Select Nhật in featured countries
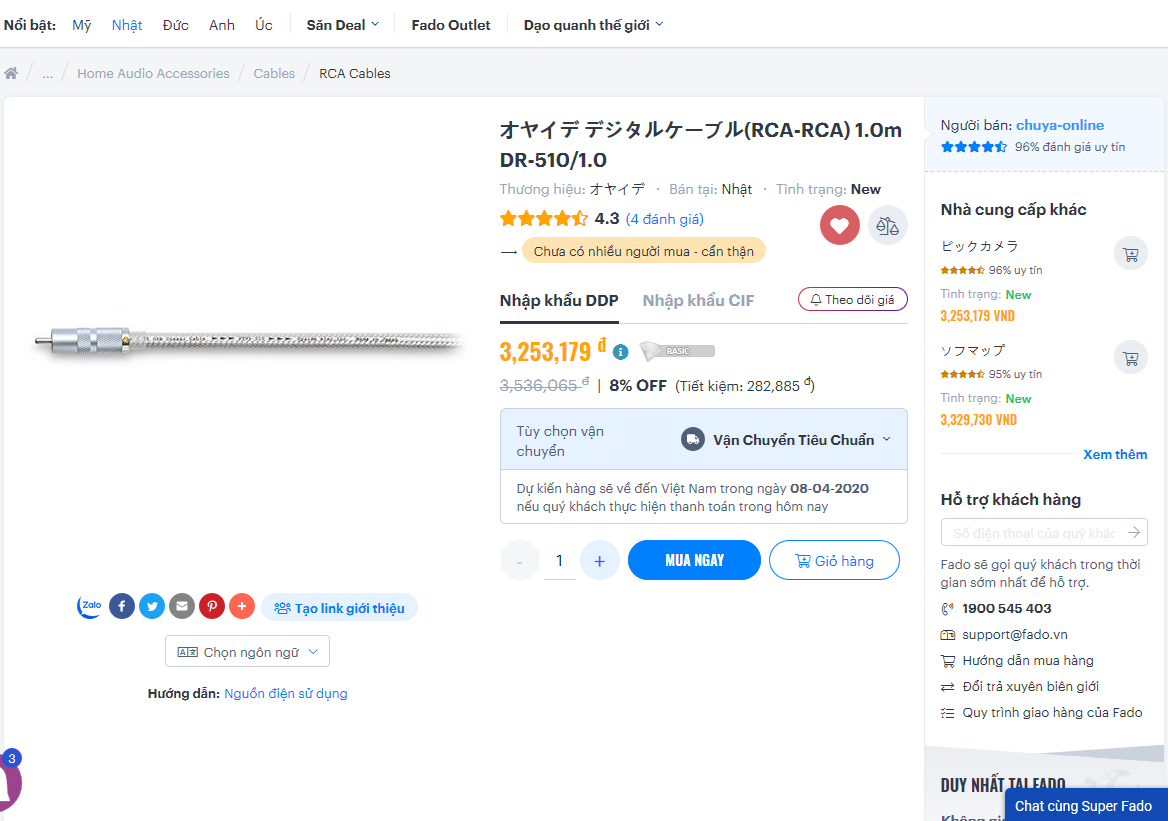Image resolution: width=1168 pixels, height=821 pixels. [127, 25]
